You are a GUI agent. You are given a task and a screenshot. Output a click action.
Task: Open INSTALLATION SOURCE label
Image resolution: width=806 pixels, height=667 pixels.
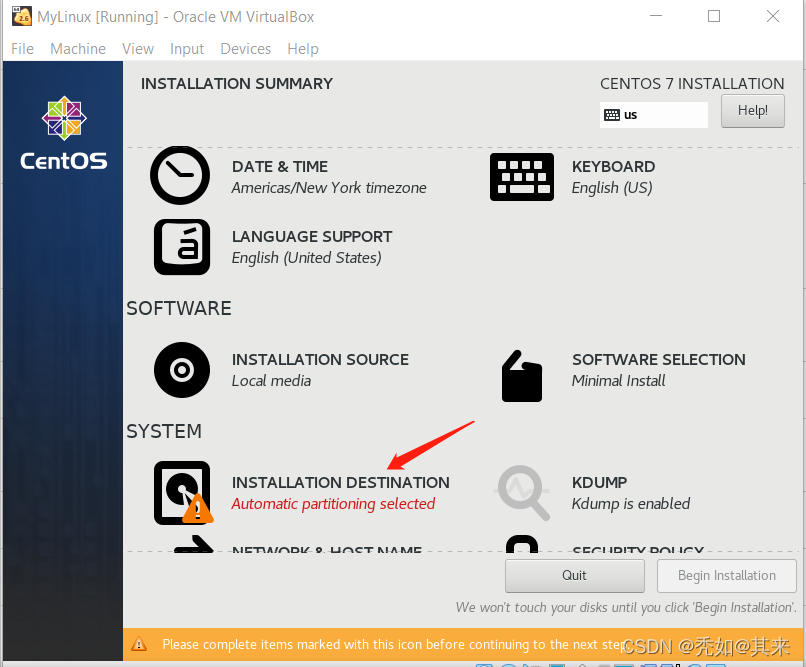click(320, 359)
